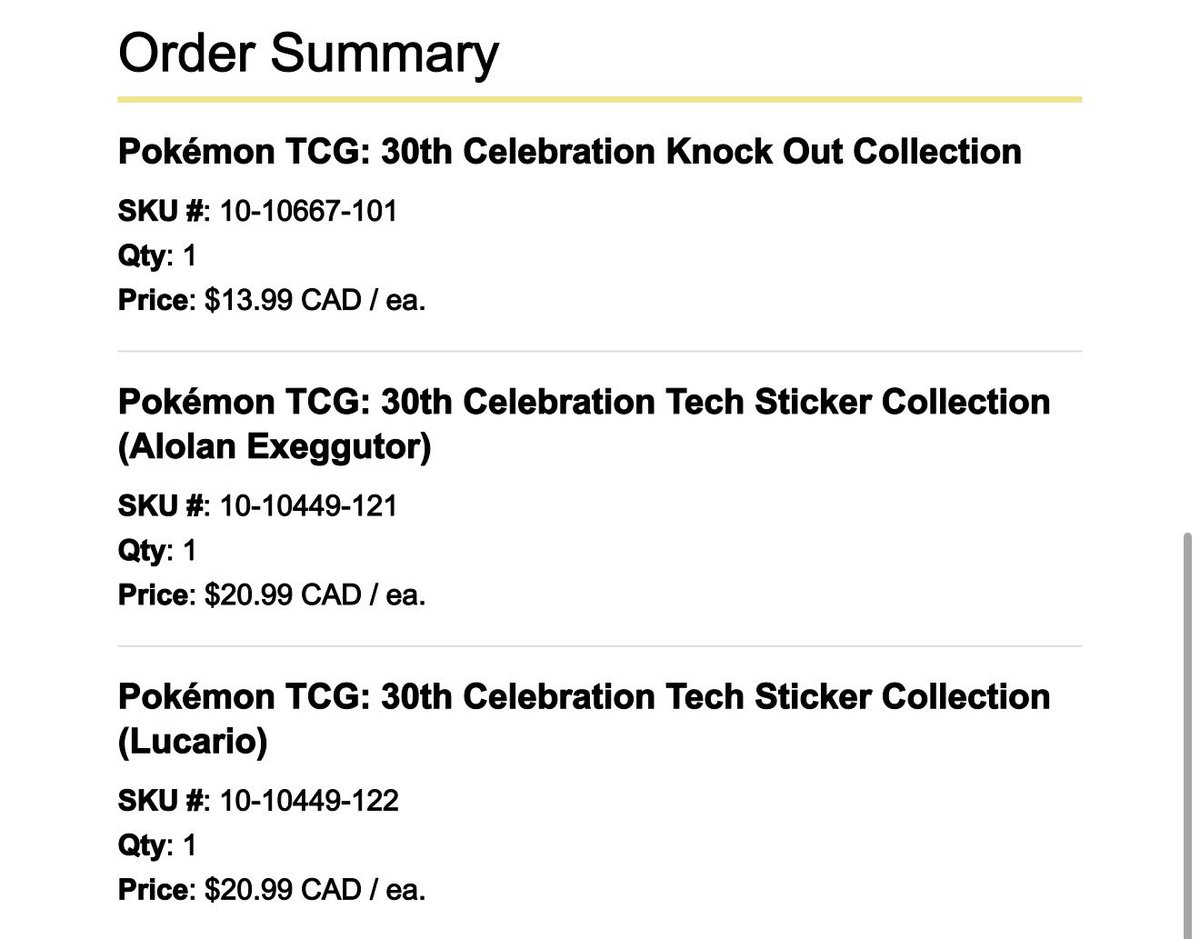Click the yellow divider under Order Summary

600,100
